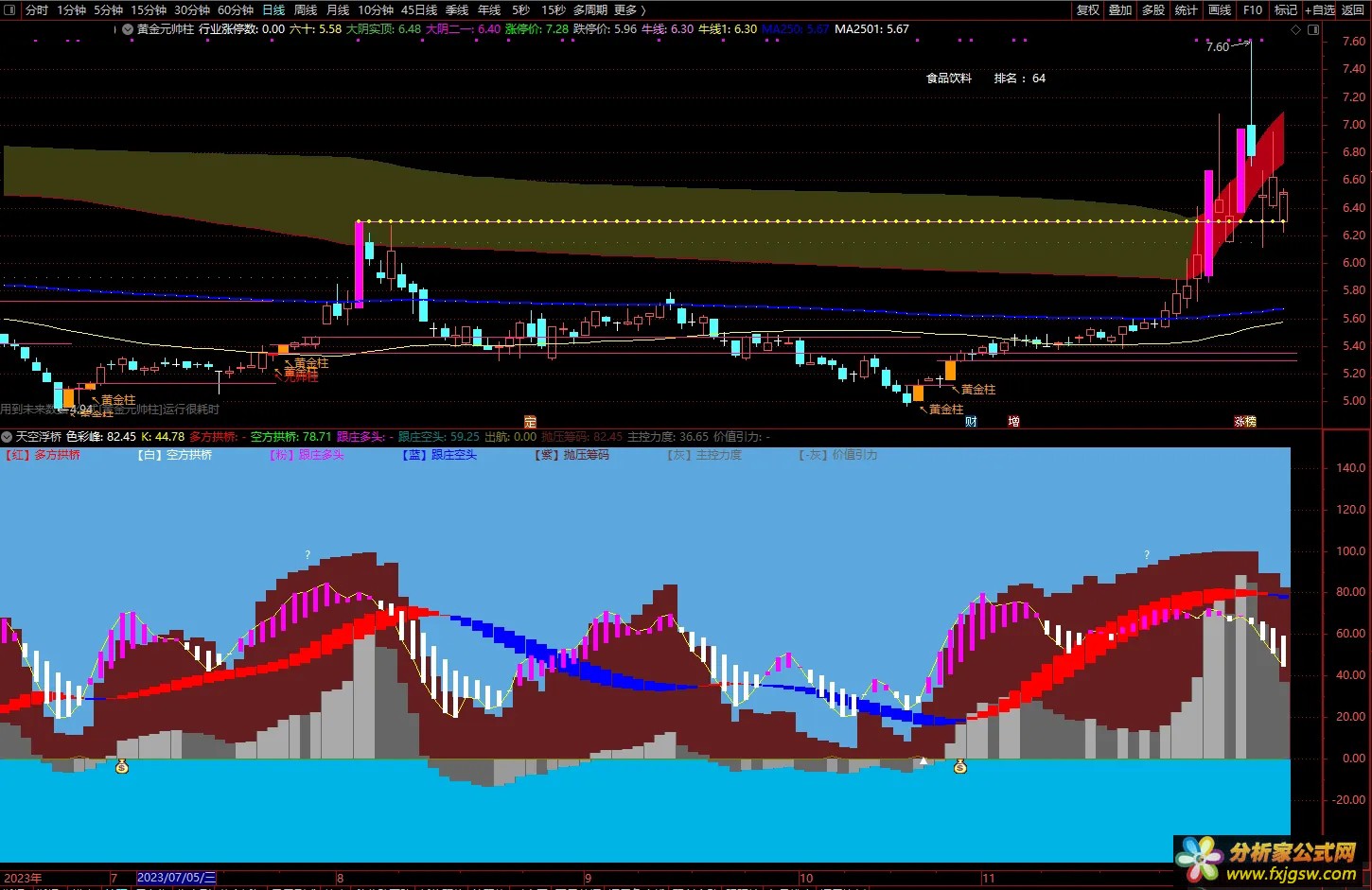Screen dimensions: 1372x890
Task: Click the 主控力度: 36.65 value
Action: click(x=668, y=437)
